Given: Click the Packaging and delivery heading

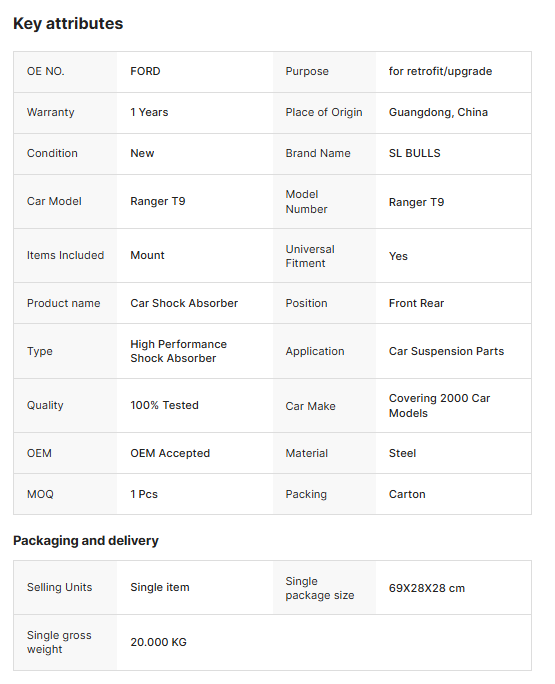Looking at the screenshot, I should 86,540.
